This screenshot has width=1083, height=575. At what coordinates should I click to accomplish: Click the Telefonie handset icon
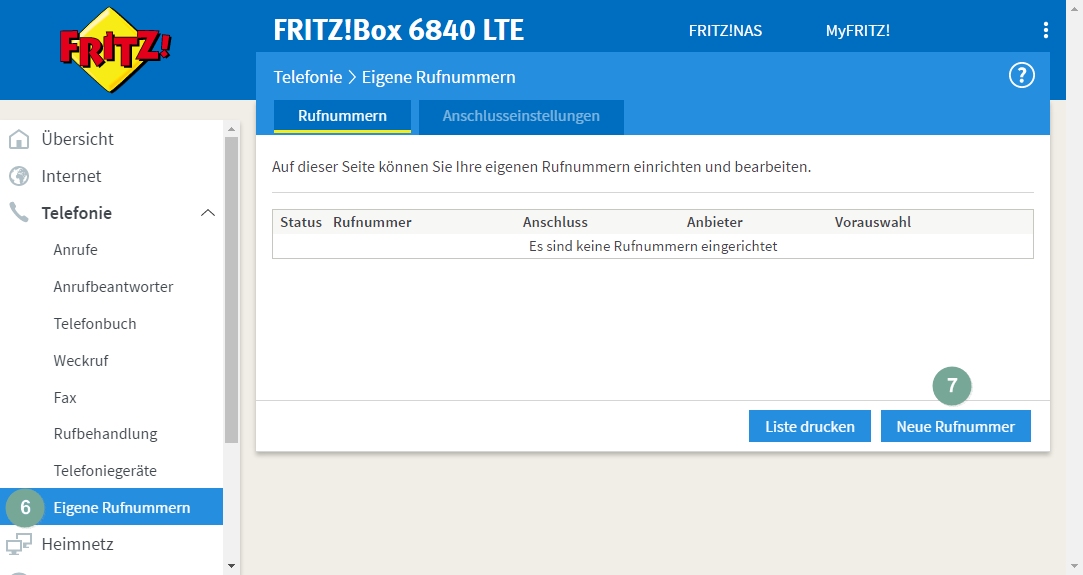19,213
